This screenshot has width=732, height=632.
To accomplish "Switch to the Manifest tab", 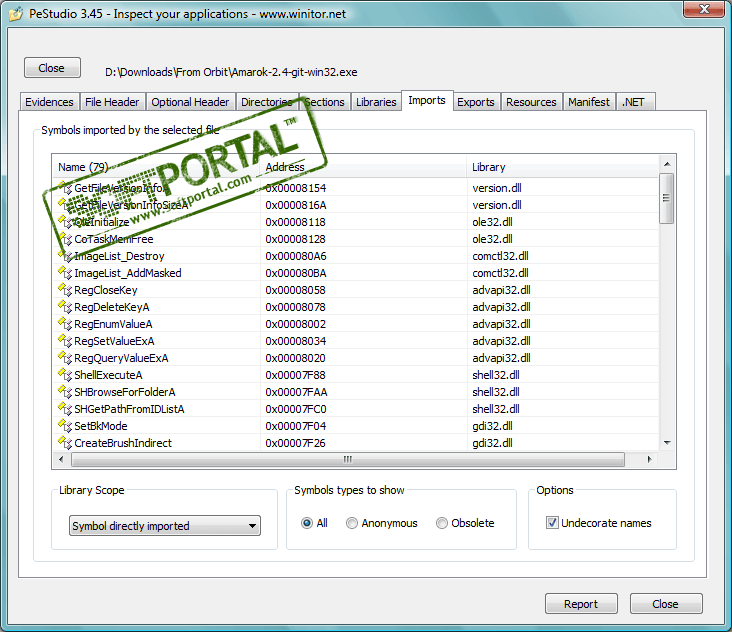I will tap(589, 102).
